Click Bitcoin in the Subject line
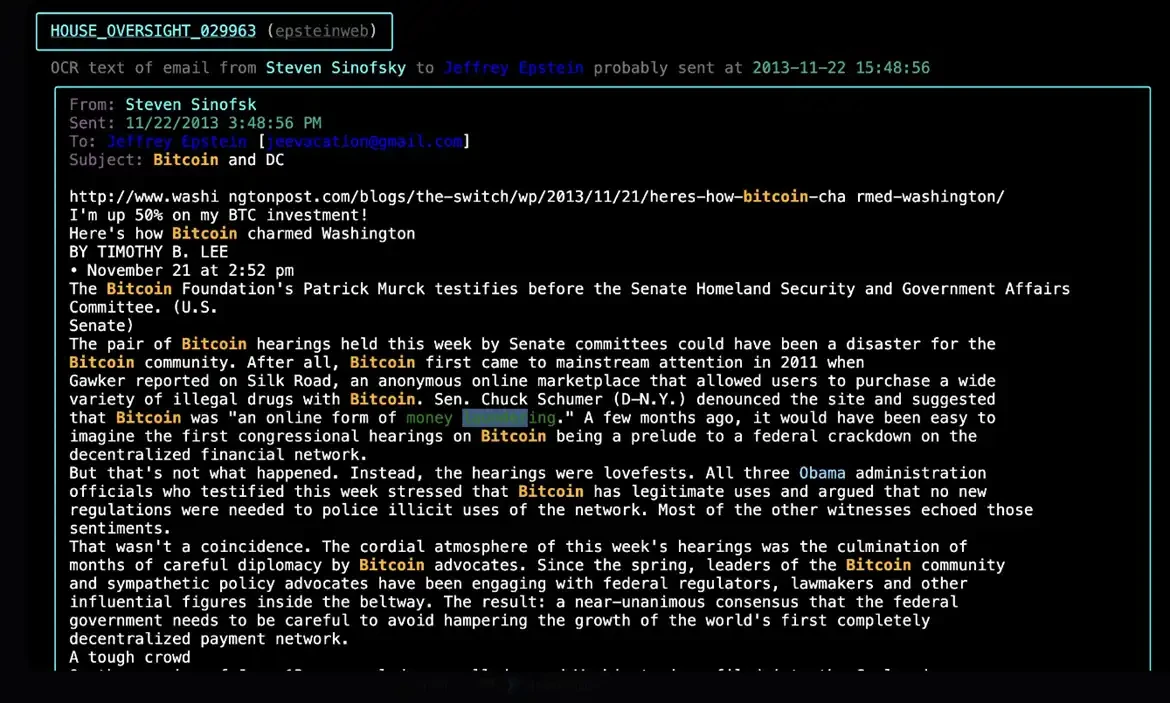This screenshot has height=703, width=1170. 185,159
